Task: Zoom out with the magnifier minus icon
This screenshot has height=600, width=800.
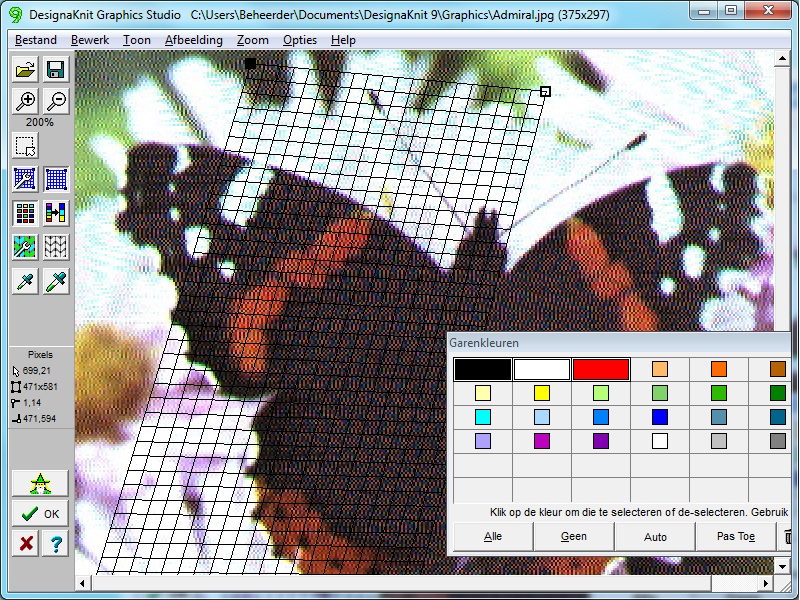Action: pyautogui.click(x=56, y=101)
